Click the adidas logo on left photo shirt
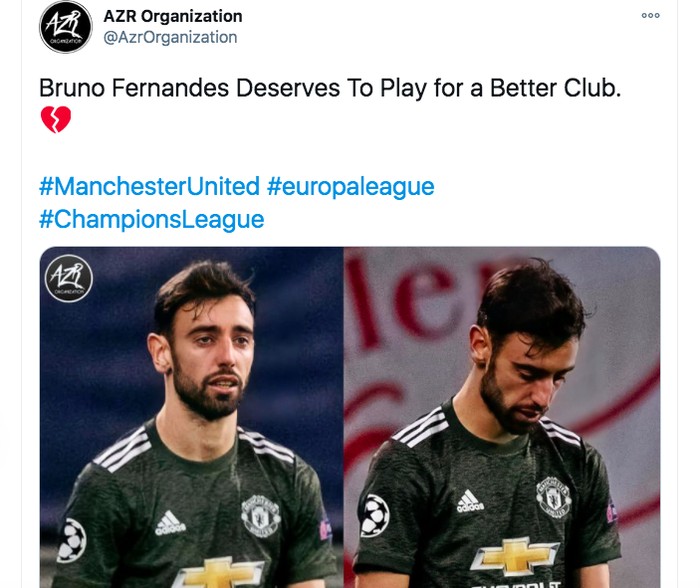 (170, 523)
